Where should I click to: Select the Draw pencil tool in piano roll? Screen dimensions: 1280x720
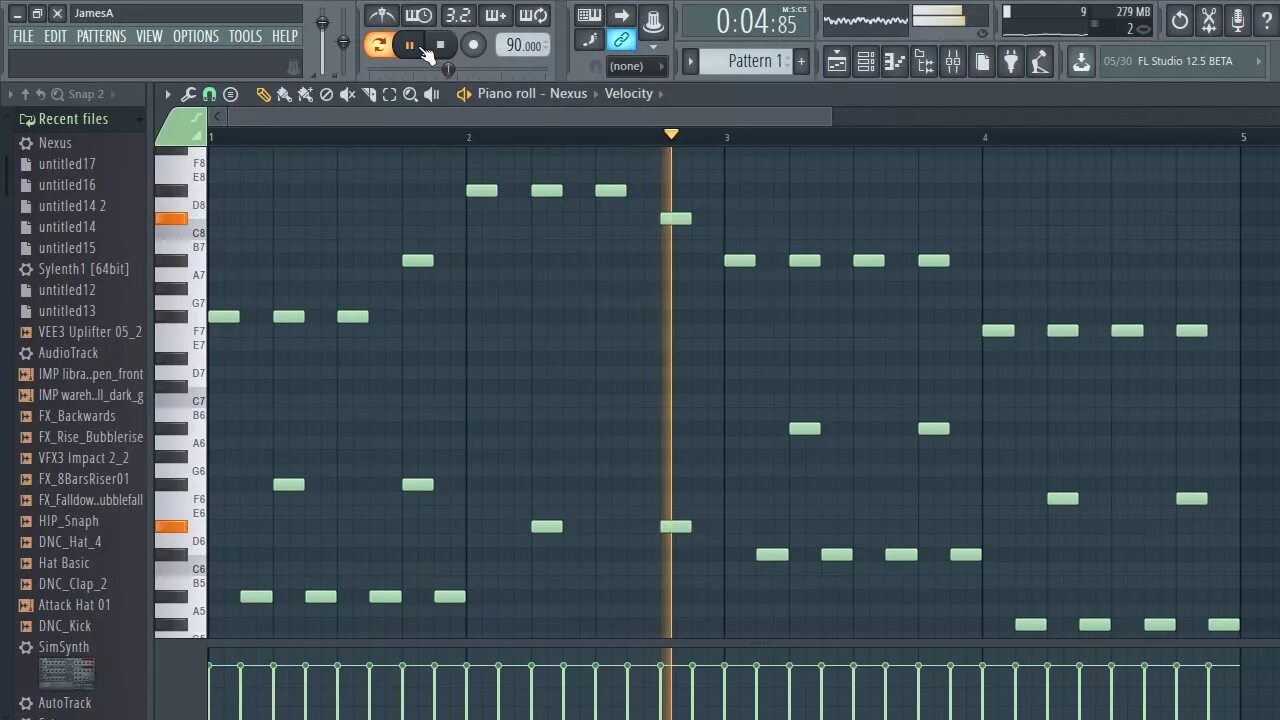point(263,94)
